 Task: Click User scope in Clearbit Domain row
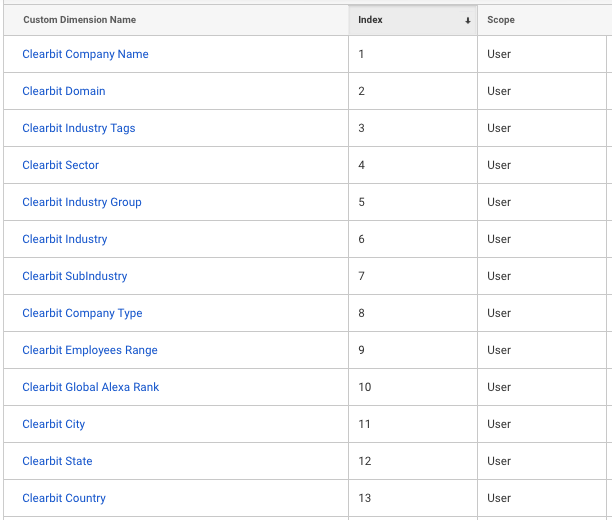pos(499,91)
